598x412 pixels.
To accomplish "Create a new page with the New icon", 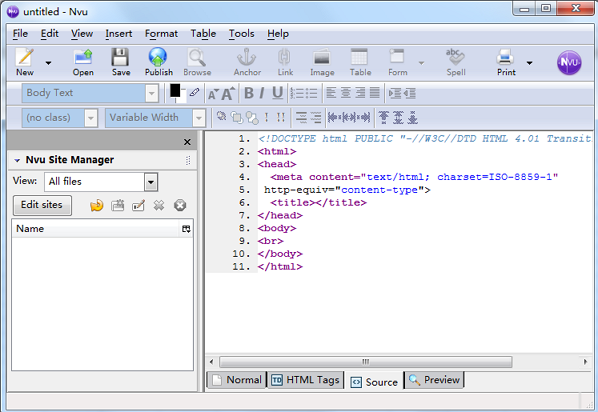I will tap(24, 57).
